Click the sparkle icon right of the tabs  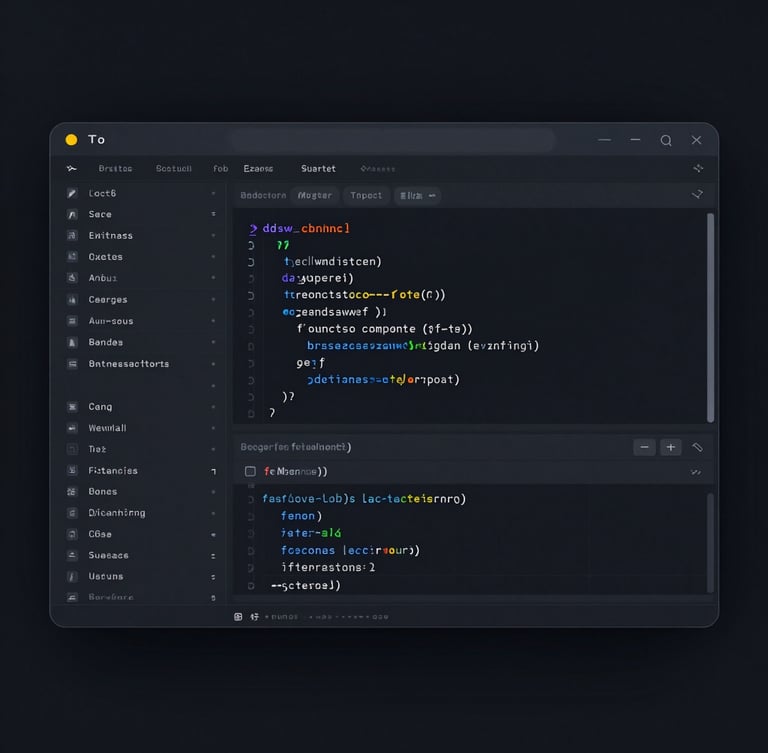tap(698, 168)
